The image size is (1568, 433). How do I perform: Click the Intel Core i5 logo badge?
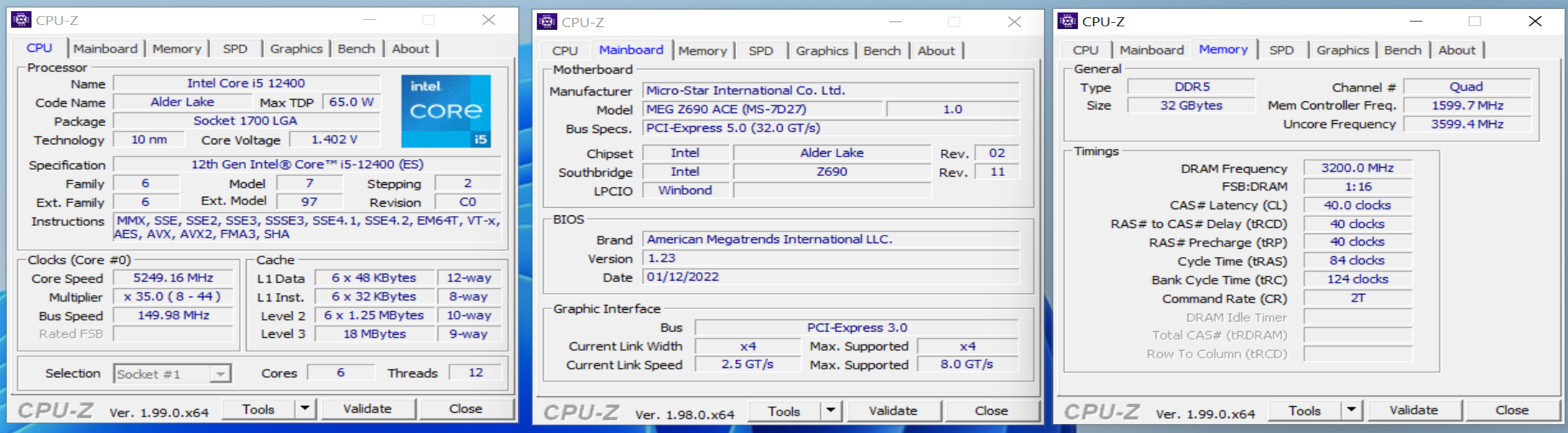click(446, 111)
